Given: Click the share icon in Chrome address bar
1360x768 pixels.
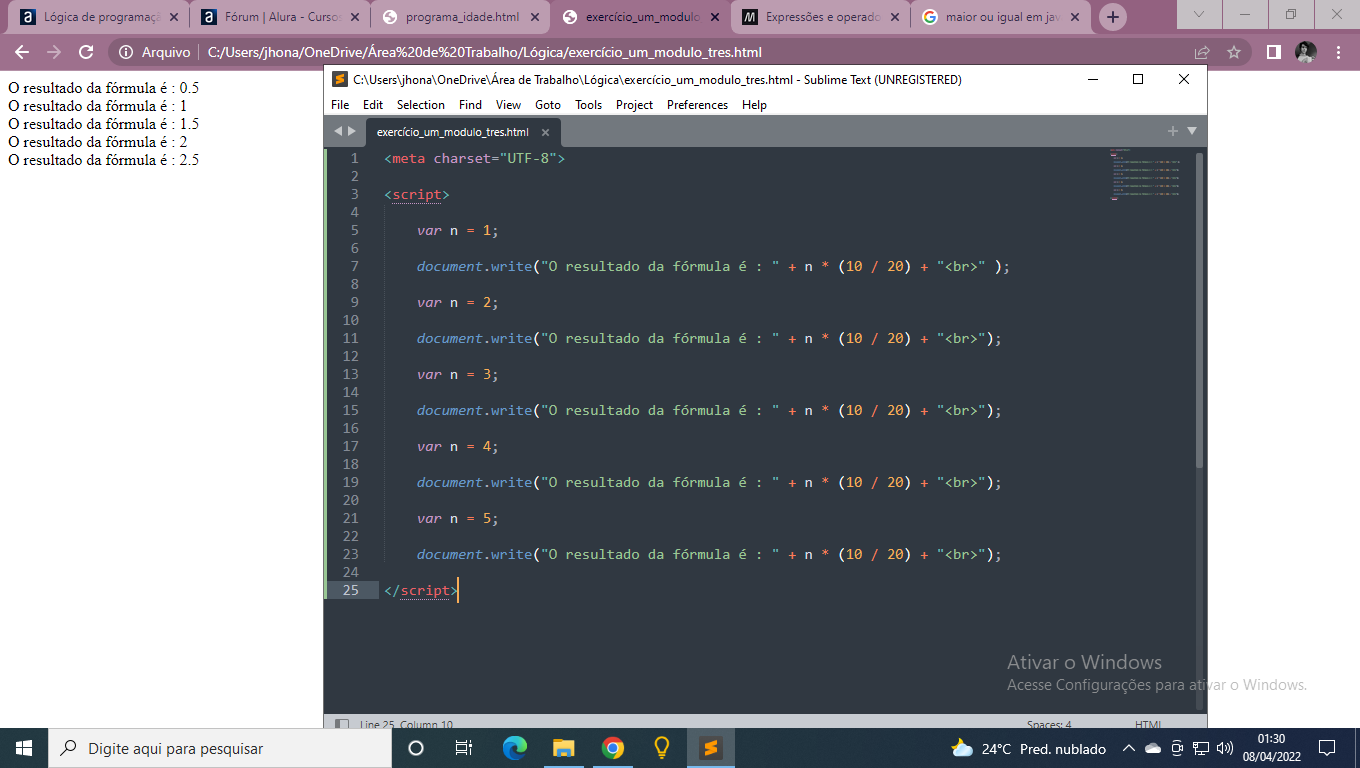Looking at the screenshot, I should [1202, 52].
